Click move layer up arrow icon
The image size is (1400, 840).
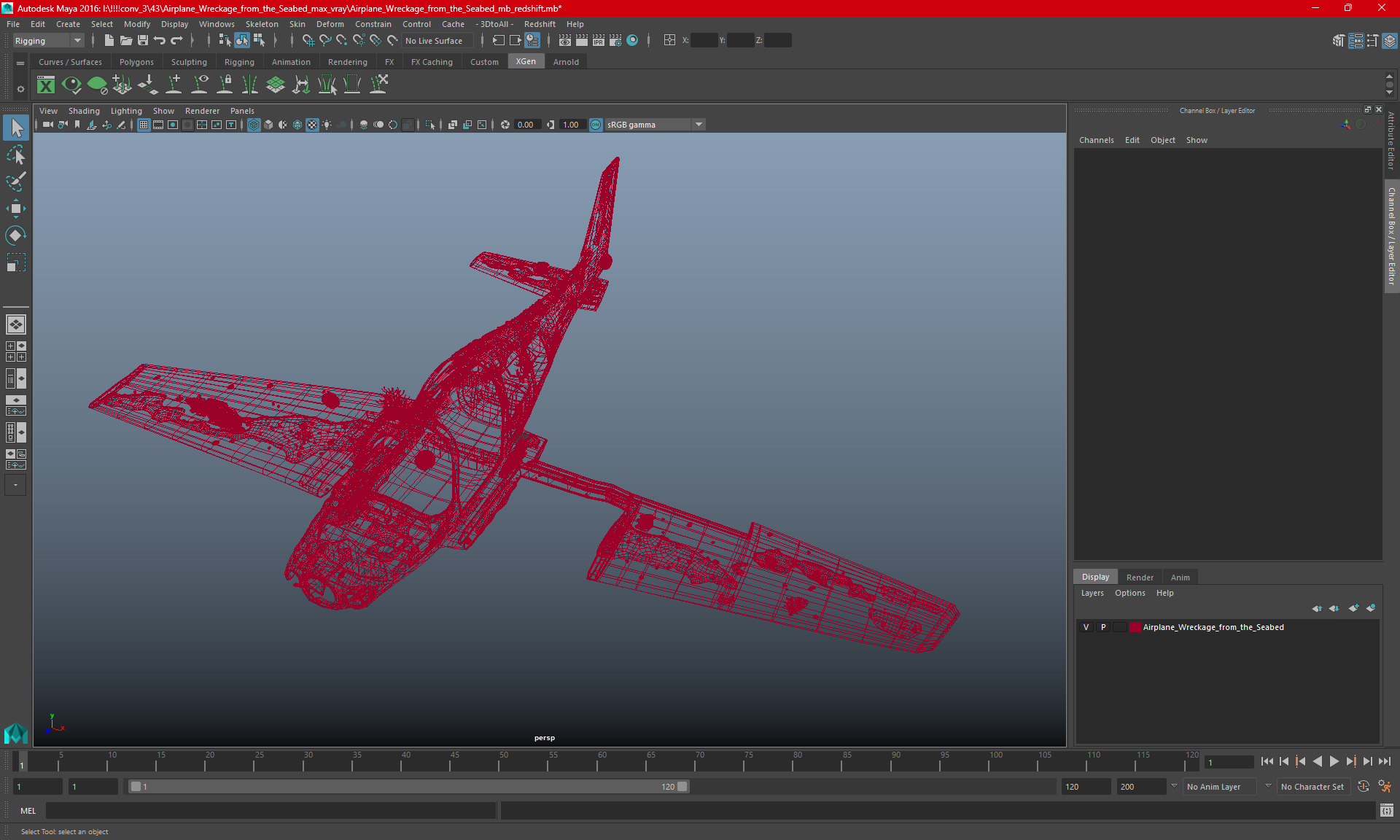point(1317,608)
